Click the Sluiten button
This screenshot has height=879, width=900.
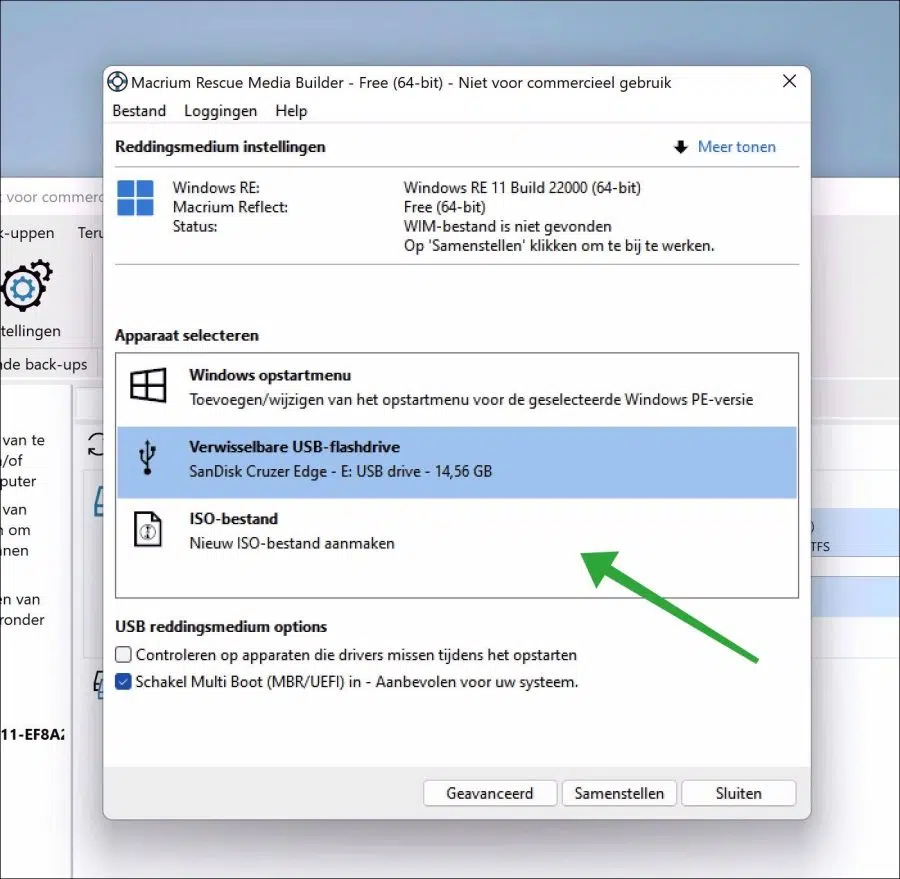(x=738, y=793)
